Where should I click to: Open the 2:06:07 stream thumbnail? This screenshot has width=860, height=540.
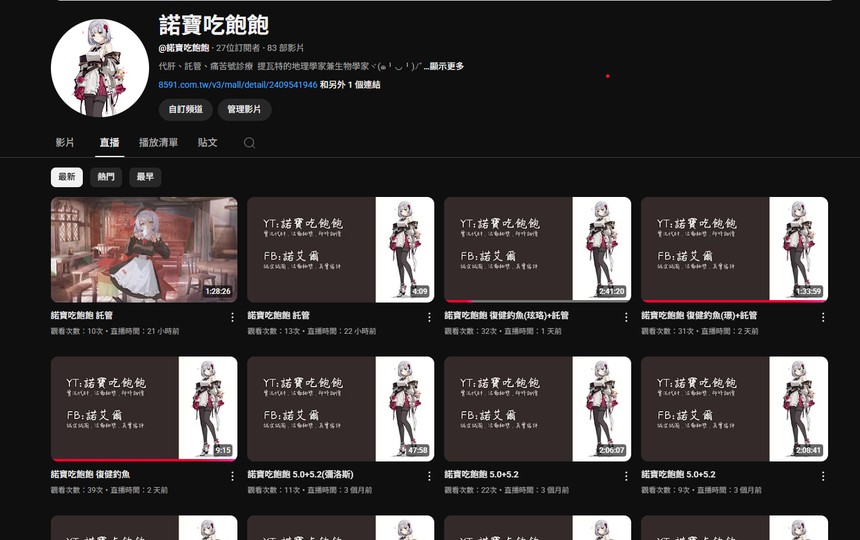pyautogui.click(x=538, y=409)
